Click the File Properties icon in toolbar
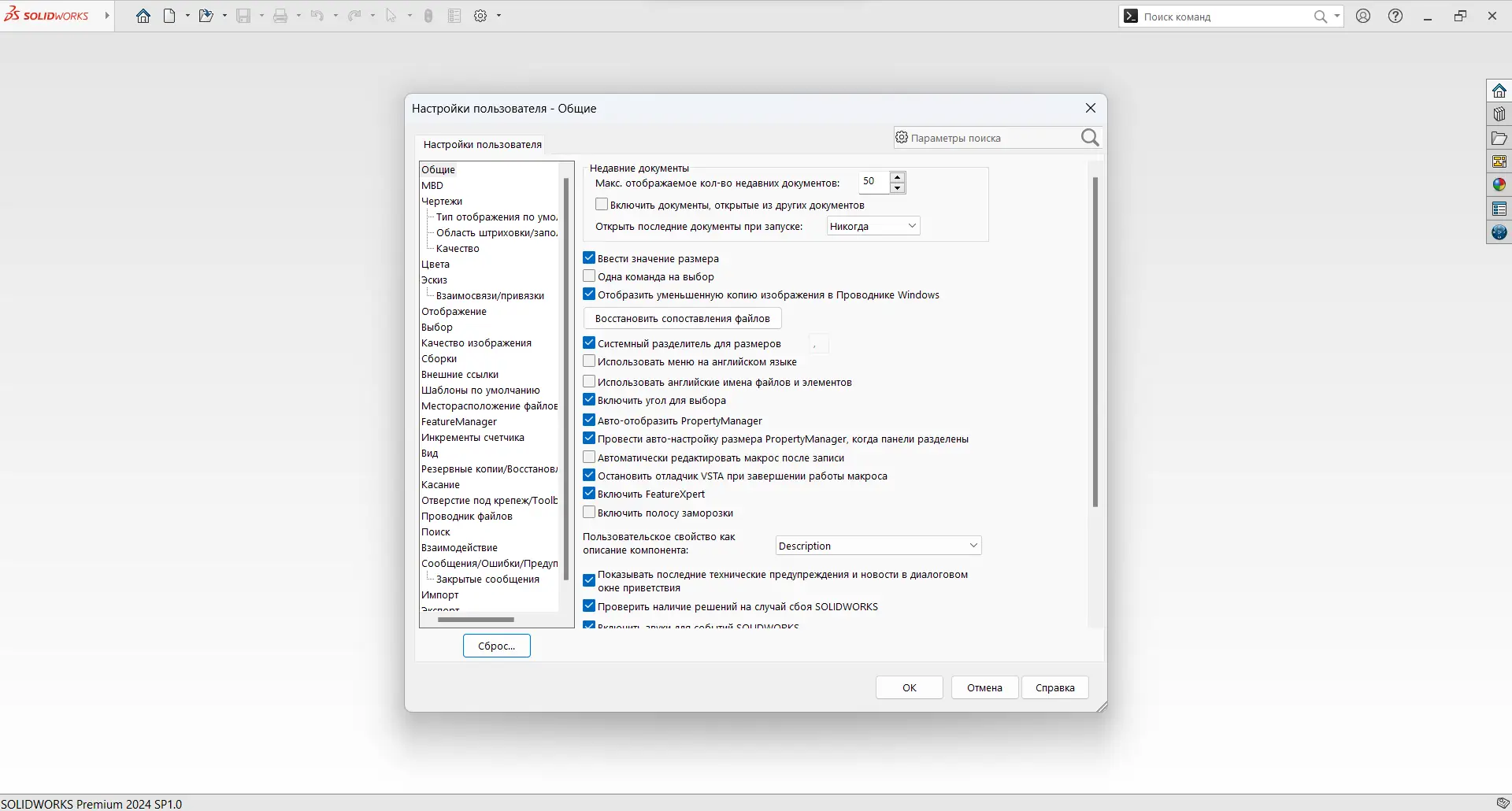Screen dimensions: 1512x811 (454, 16)
